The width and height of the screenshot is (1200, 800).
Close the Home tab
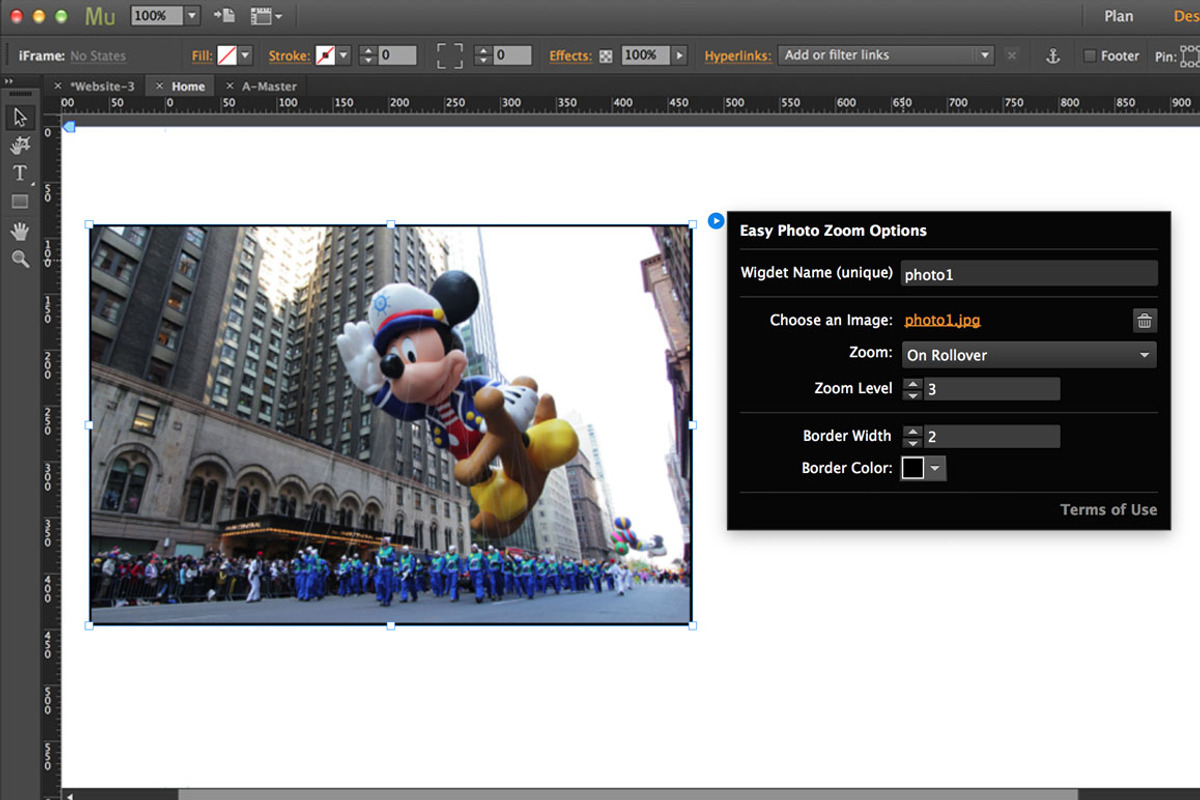point(160,86)
